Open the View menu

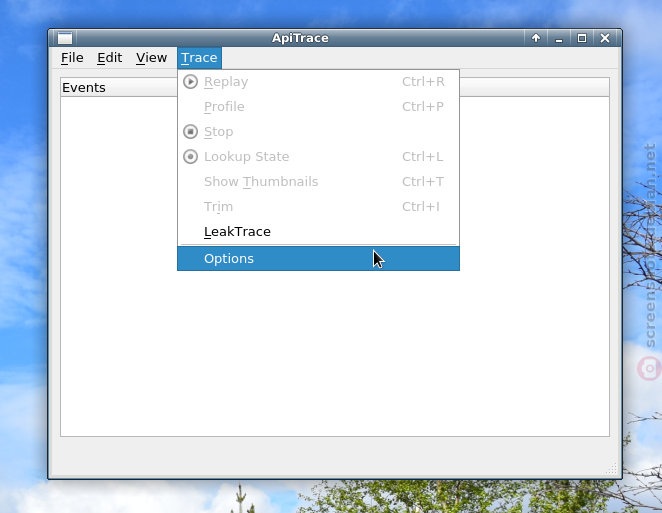[x=151, y=58]
